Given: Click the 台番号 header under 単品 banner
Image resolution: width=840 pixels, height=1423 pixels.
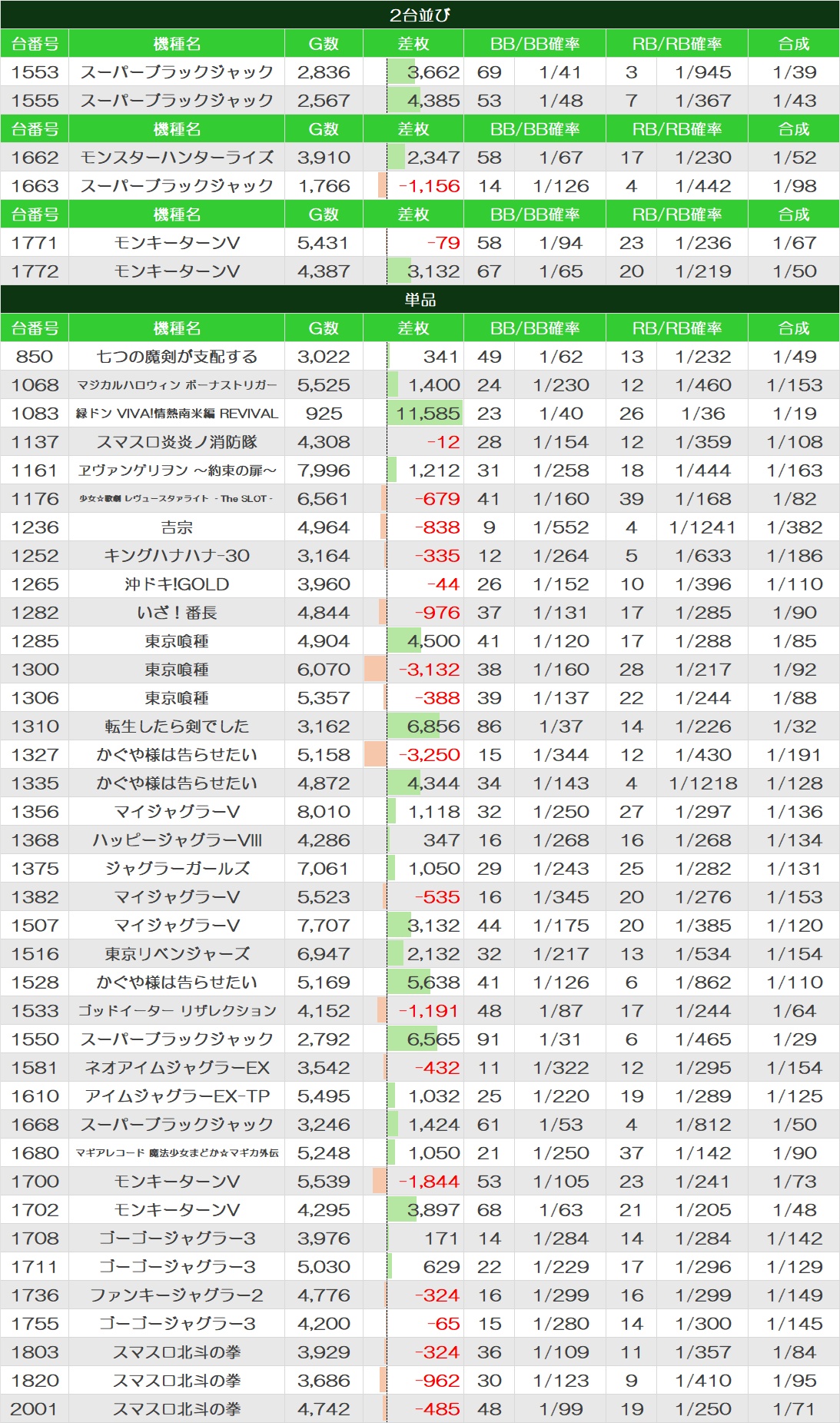Looking at the screenshot, I should coord(35,328).
